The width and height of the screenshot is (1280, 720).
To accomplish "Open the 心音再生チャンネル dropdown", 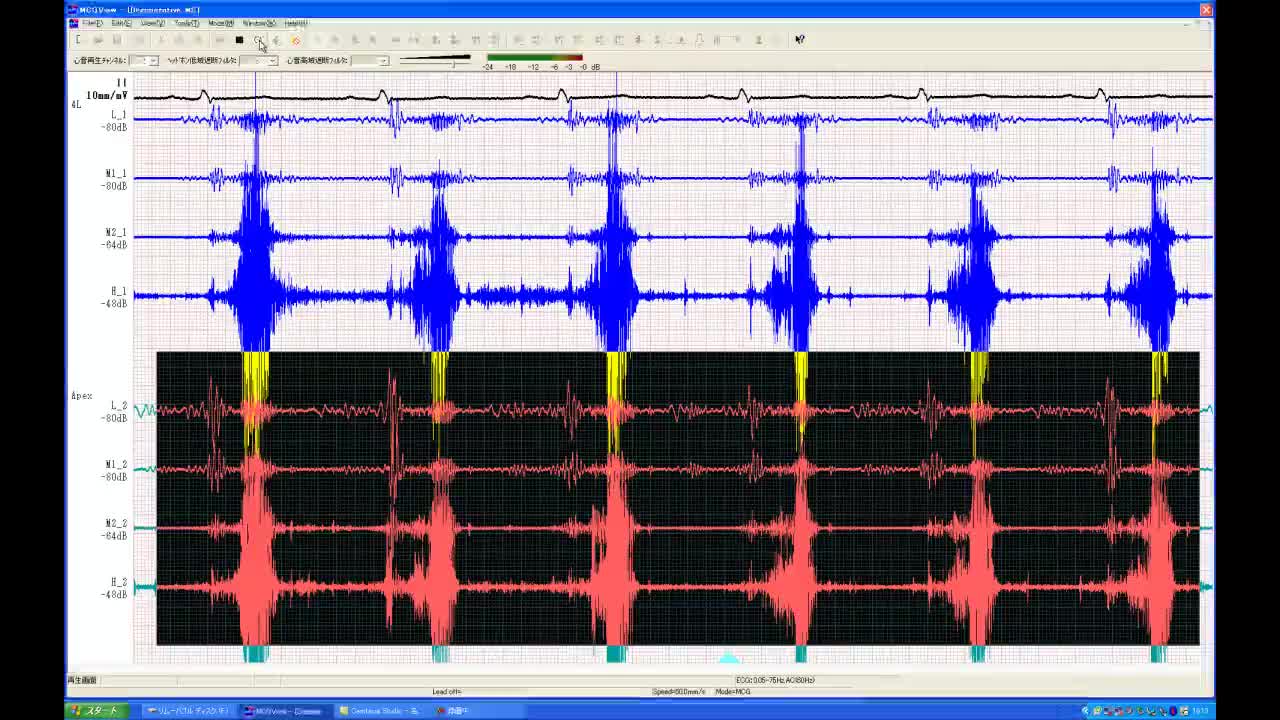I will (153, 61).
